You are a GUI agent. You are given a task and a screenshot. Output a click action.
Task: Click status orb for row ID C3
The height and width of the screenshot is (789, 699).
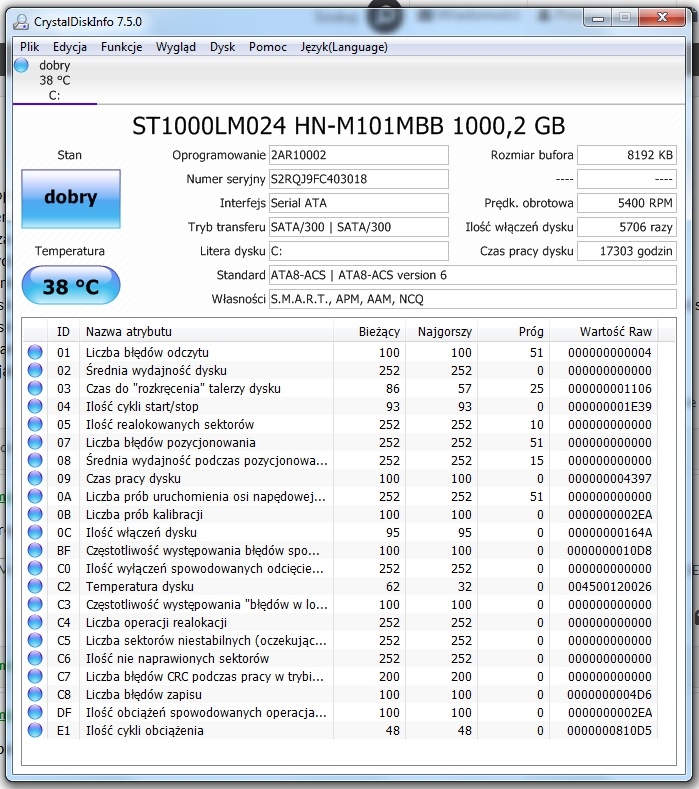[35, 604]
